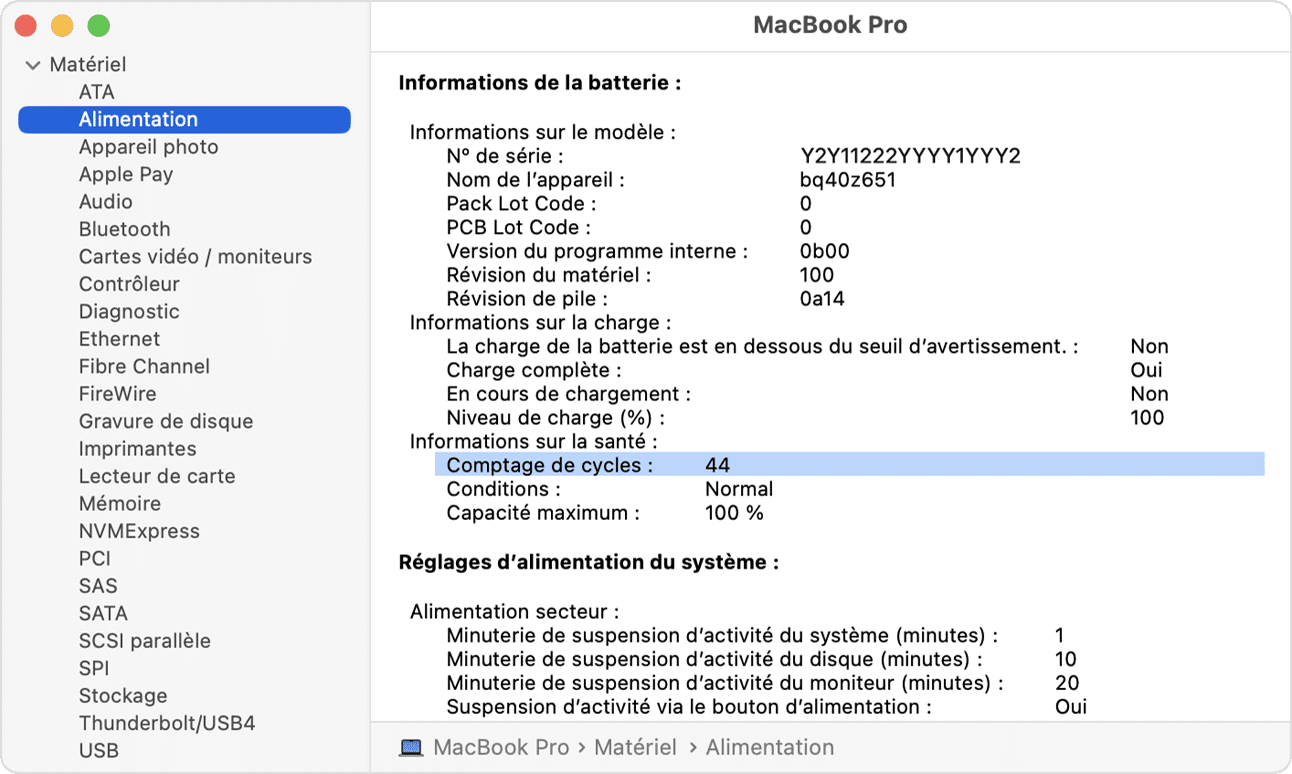The height and width of the screenshot is (774, 1292).
Task: Open the Appareil photo hardware entry
Action: pyautogui.click(x=148, y=147)
